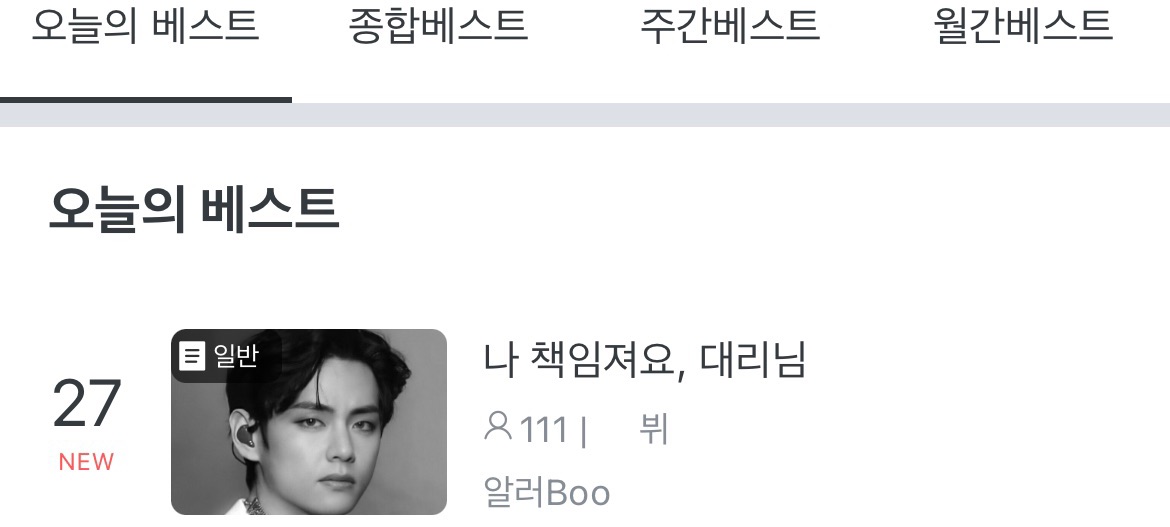Screen dimensions: 1170x527
Task: Click the dark underline beneath active tab
Action: 146,100
